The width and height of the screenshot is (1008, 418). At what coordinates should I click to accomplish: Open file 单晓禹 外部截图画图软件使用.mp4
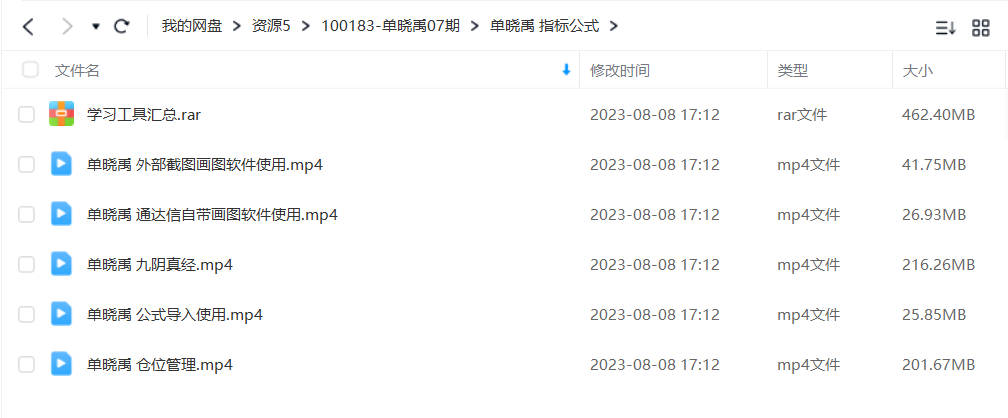[204, 165]
